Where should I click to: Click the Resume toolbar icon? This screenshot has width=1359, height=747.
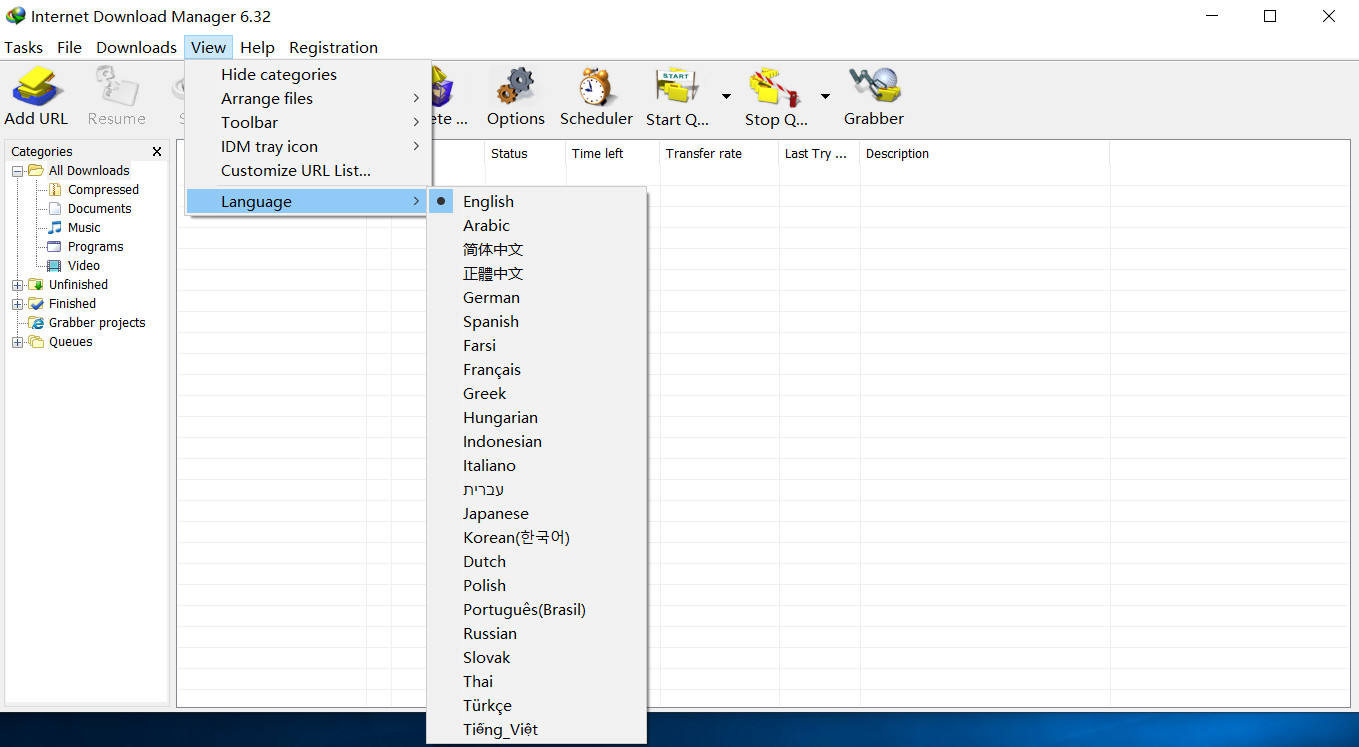point(117,86)
